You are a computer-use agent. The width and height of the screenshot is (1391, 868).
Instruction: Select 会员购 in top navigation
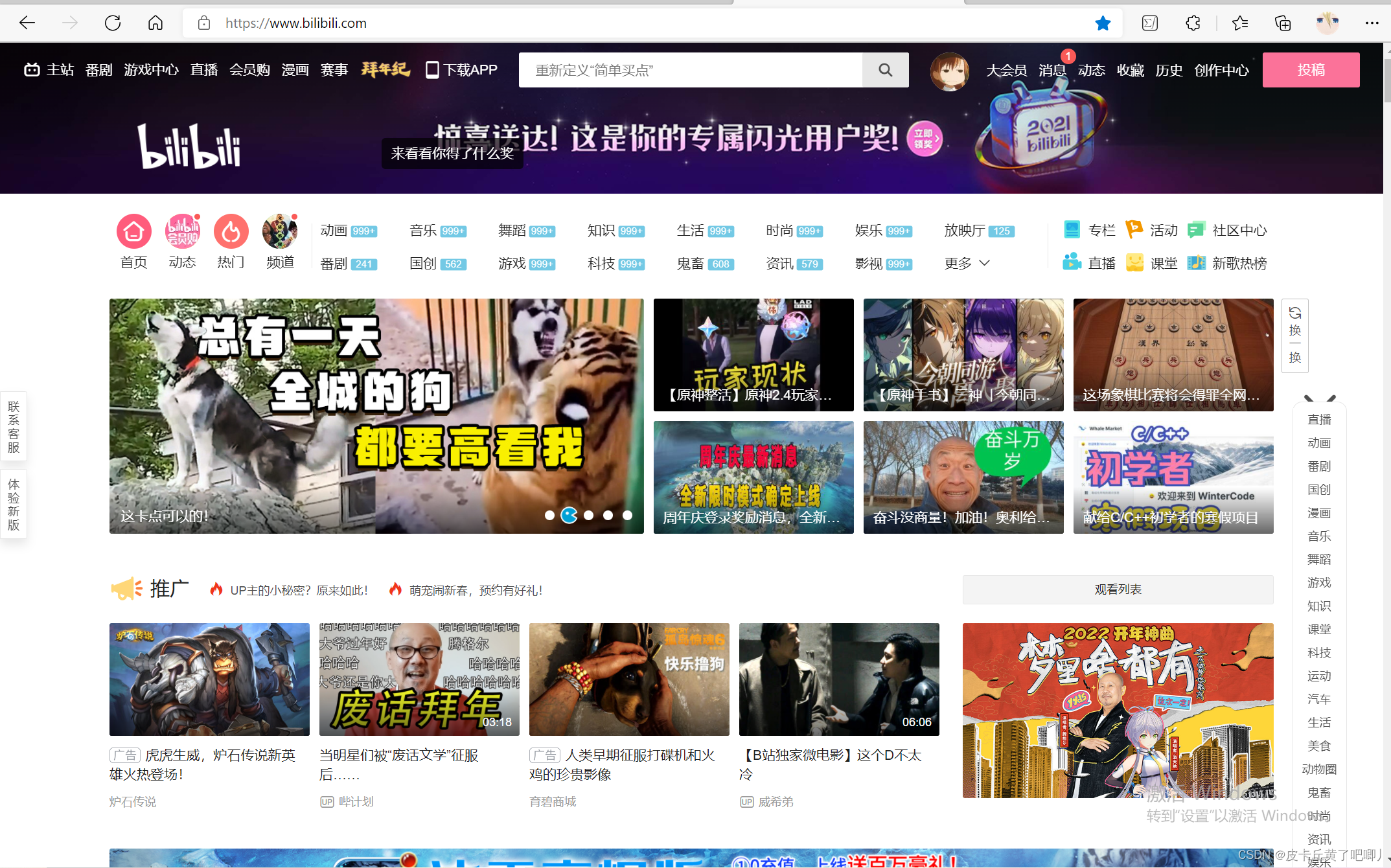click(249, 70)
